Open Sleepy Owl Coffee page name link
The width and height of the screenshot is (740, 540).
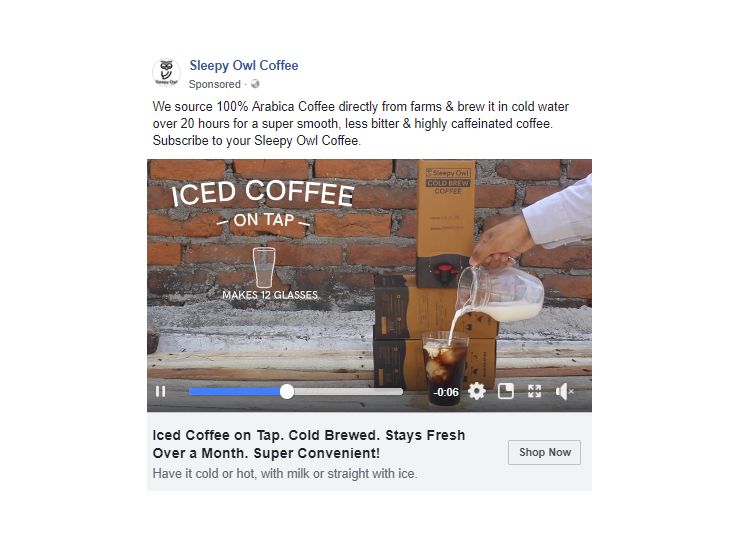(x=244, y=65)
